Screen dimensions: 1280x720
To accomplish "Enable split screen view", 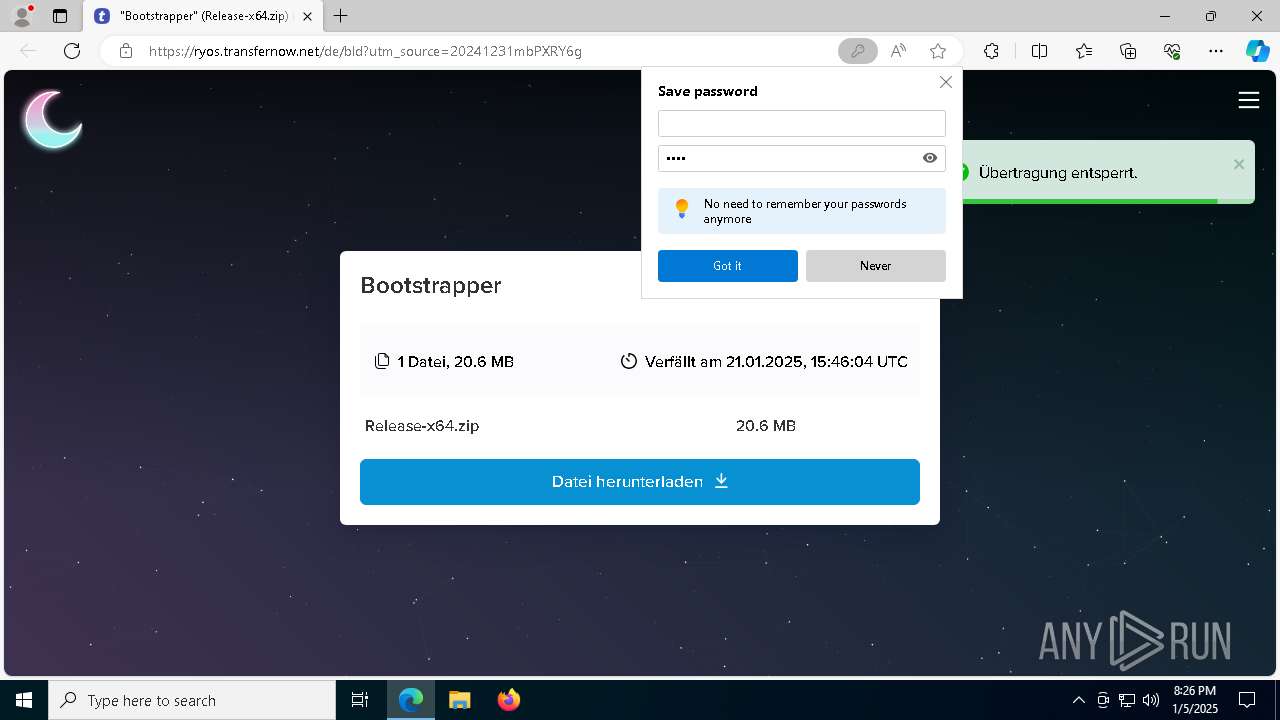I will point(1039,51).
